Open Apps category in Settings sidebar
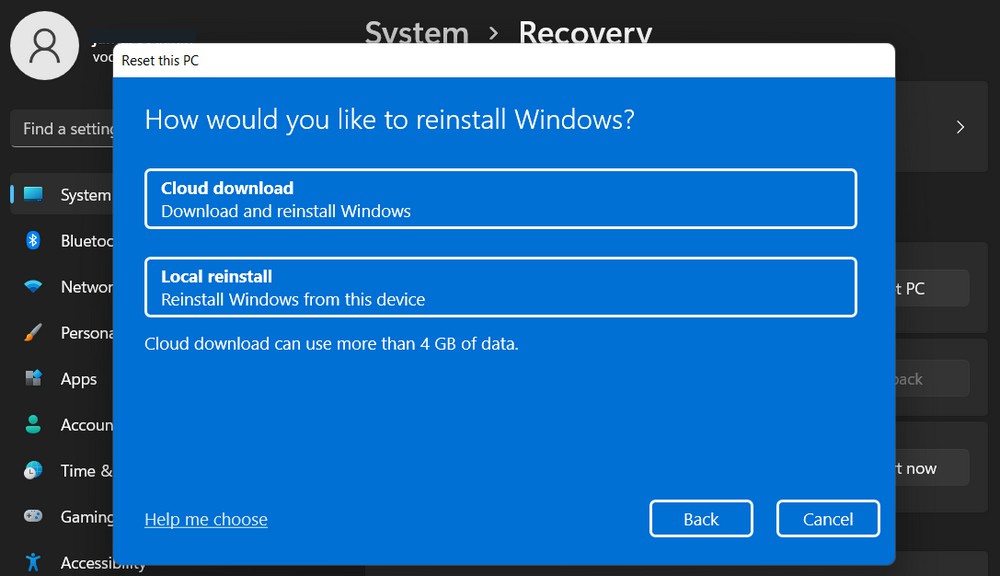This screenshot has height=576, width=1000. tap(62, 379)
